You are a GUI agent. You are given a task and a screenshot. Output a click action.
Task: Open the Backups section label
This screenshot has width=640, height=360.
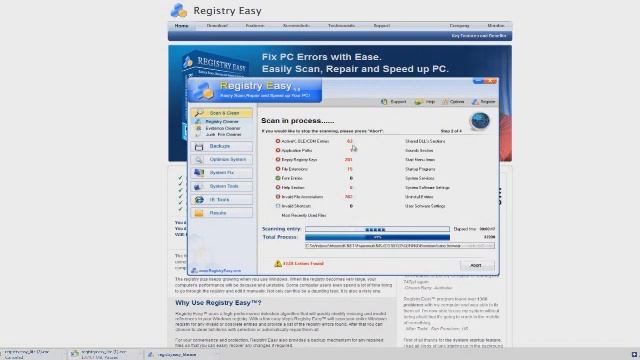(x=220, y=146)
